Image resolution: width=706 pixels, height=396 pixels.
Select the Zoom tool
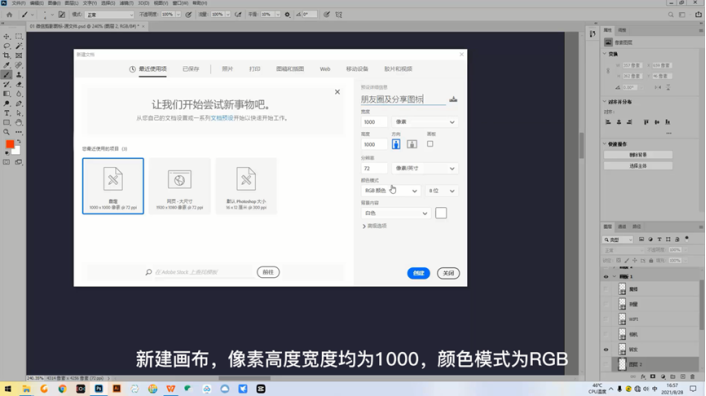click(6, 132)
